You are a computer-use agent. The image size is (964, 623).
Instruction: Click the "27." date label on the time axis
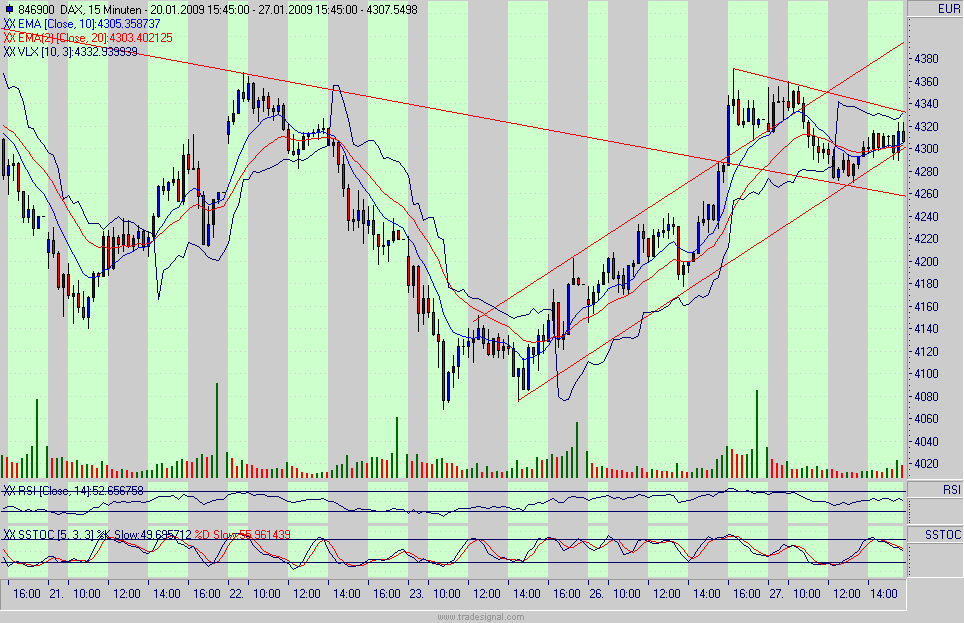coord(775,591)
